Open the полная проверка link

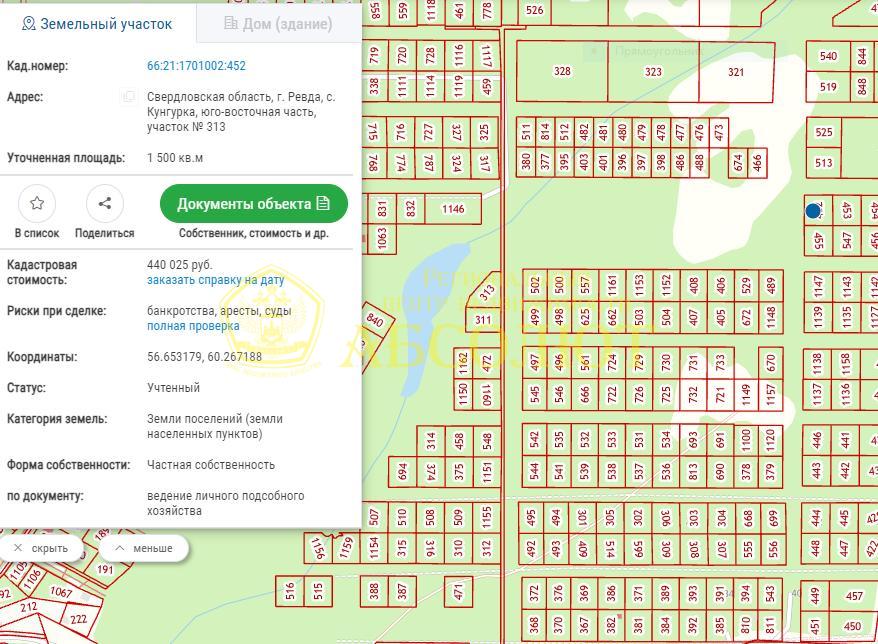click(x=193, y=326)
